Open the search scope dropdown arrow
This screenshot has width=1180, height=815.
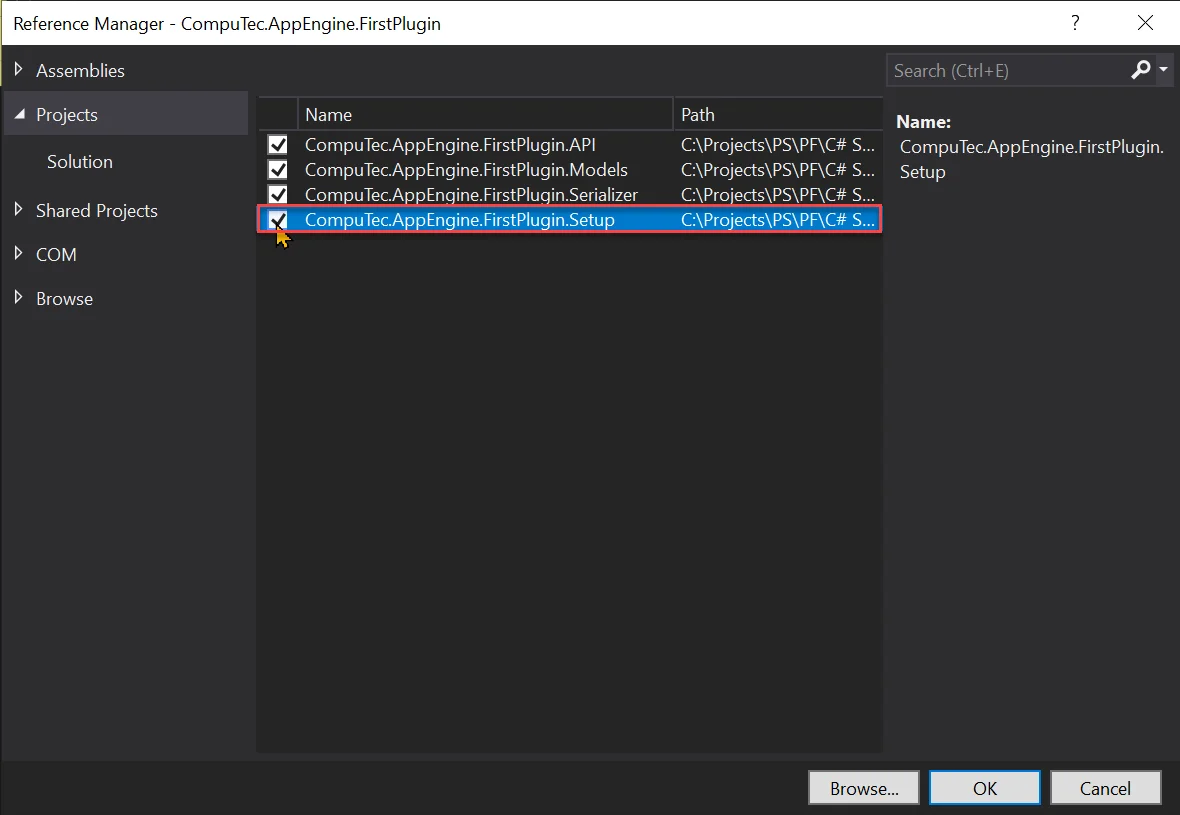tap(1163, 70)
